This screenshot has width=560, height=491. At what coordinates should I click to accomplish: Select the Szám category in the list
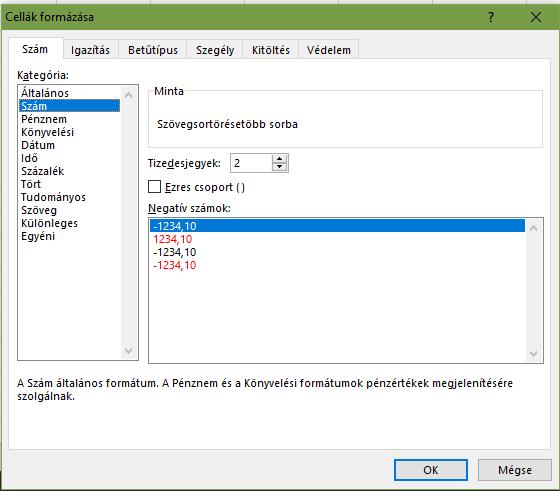pyautogui.click(x=70, y=106)
